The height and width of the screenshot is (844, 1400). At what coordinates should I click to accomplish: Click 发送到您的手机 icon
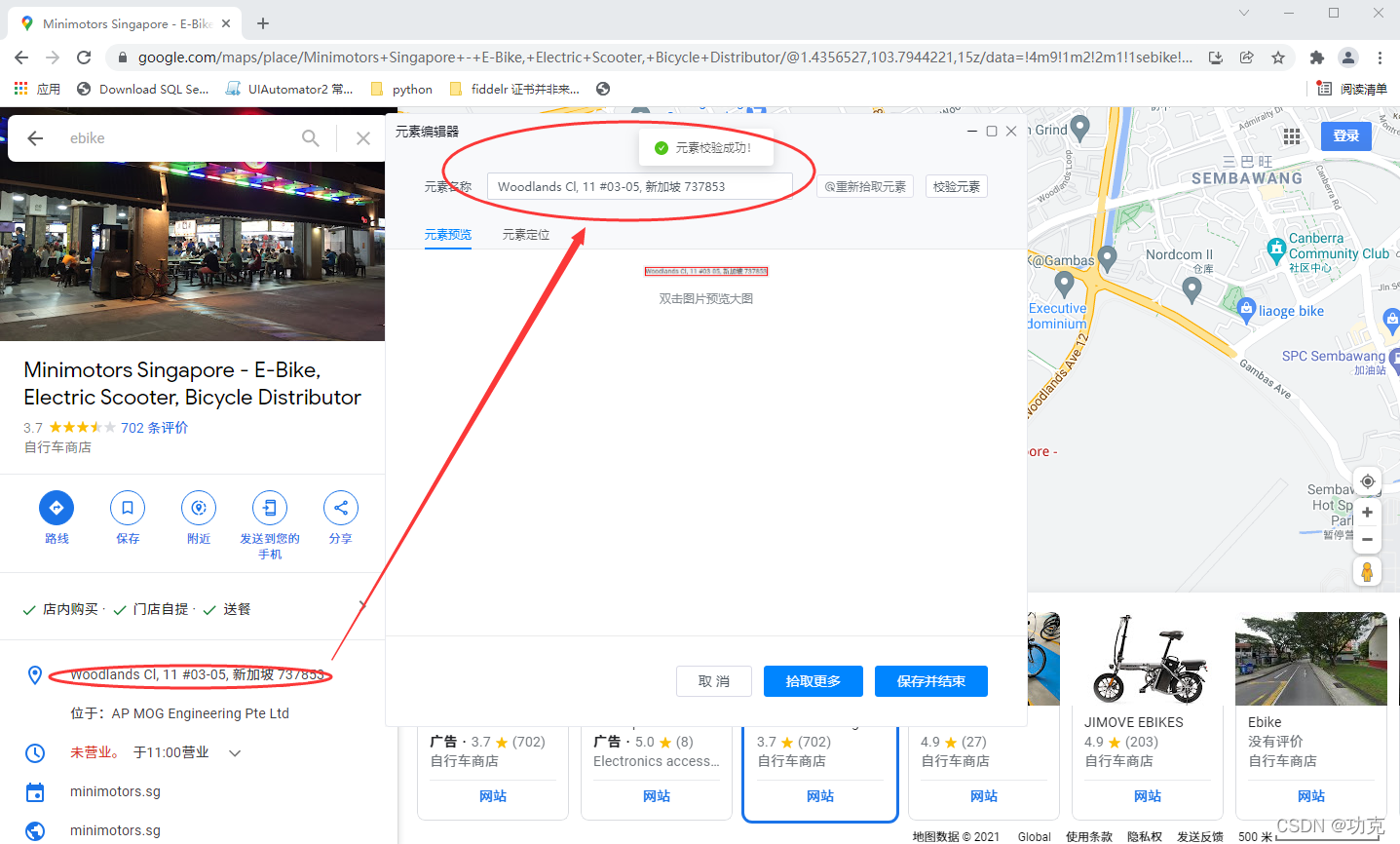pyautogui.click(x=270, y=508)
